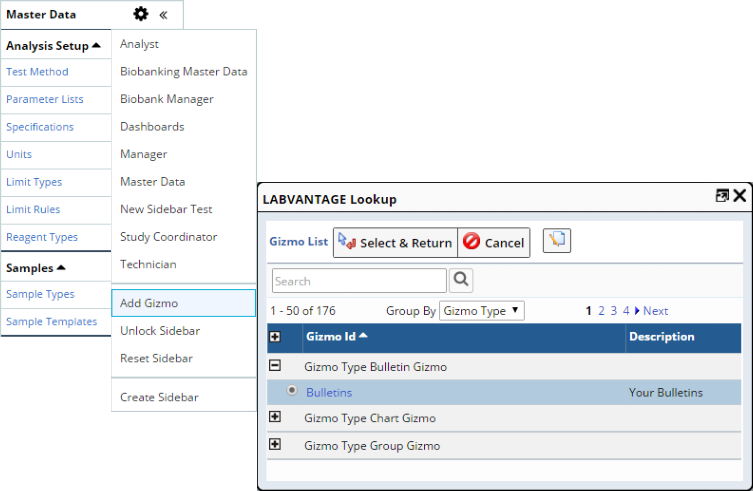Choose Dashboards menu entry

point(152,126)
